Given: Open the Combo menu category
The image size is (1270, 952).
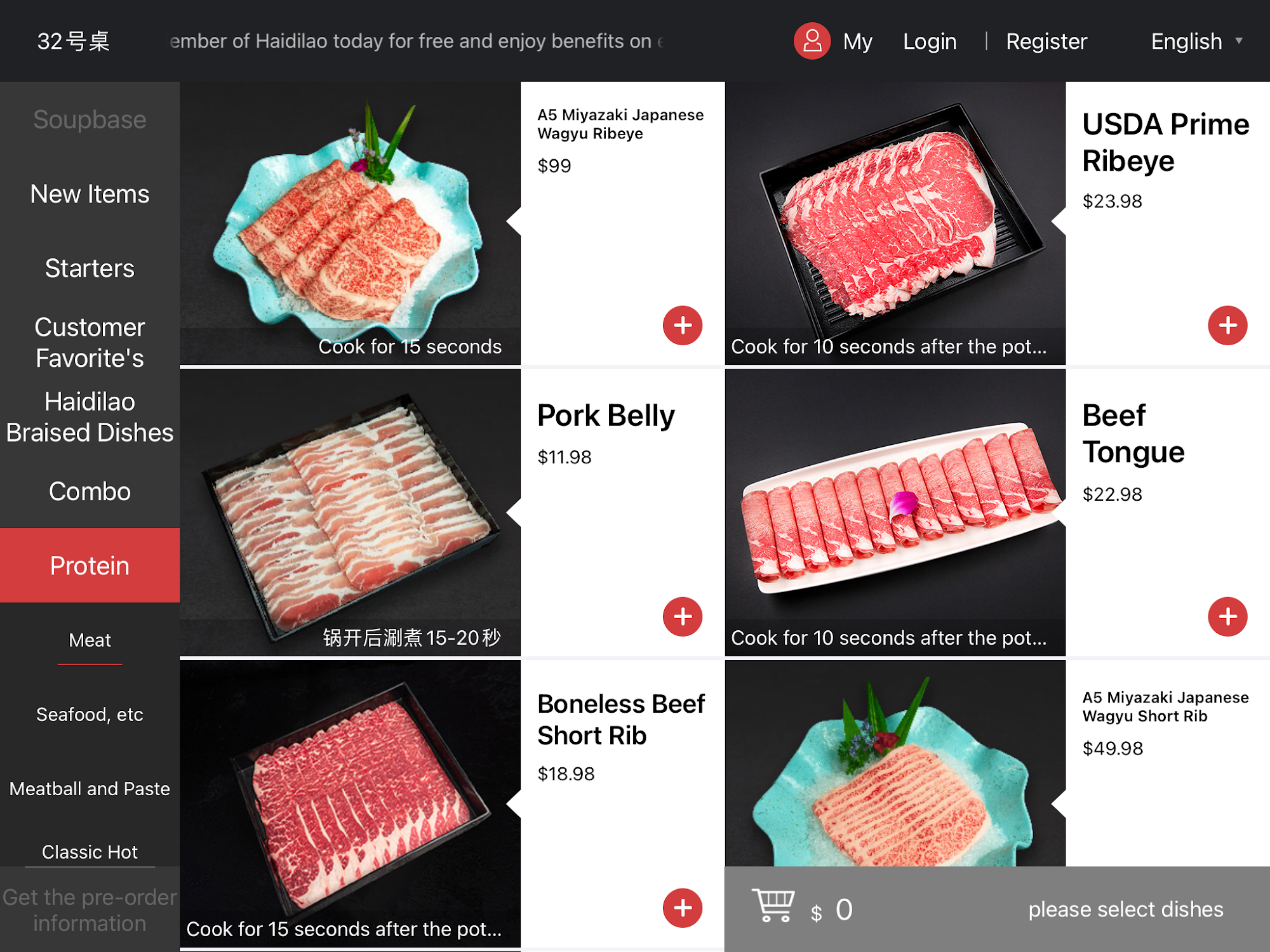Looking at the screenshot, I should (90, 491).
